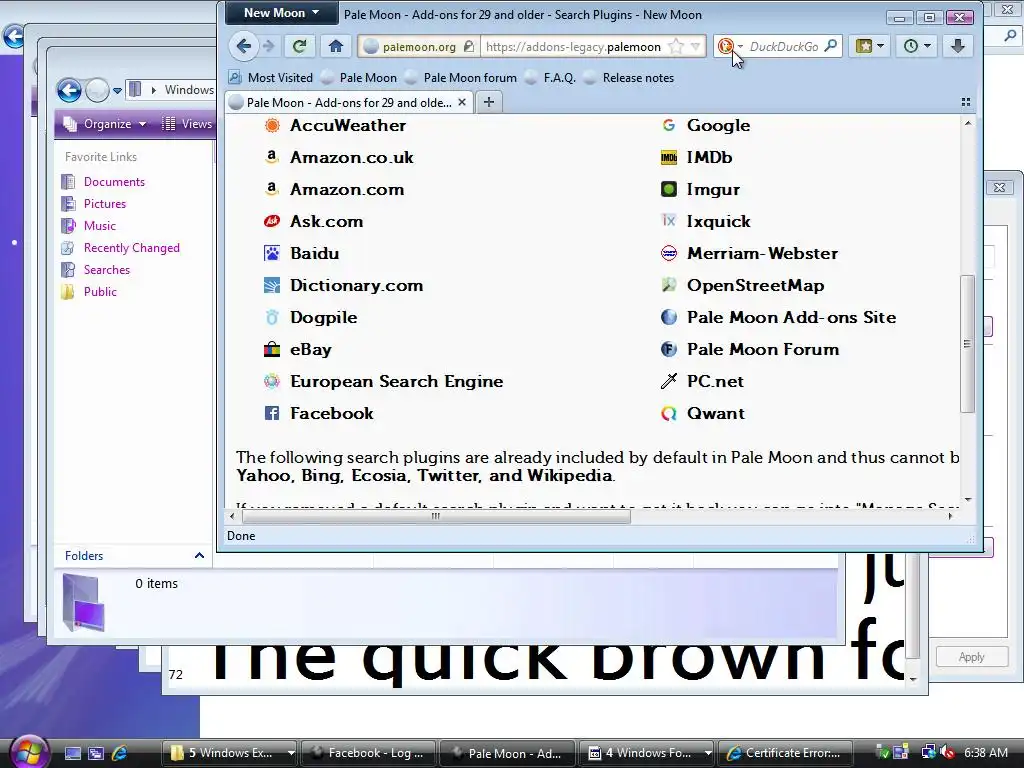Open the history clock button
This screenshot has height=768, width=1024.
point(917,46)
